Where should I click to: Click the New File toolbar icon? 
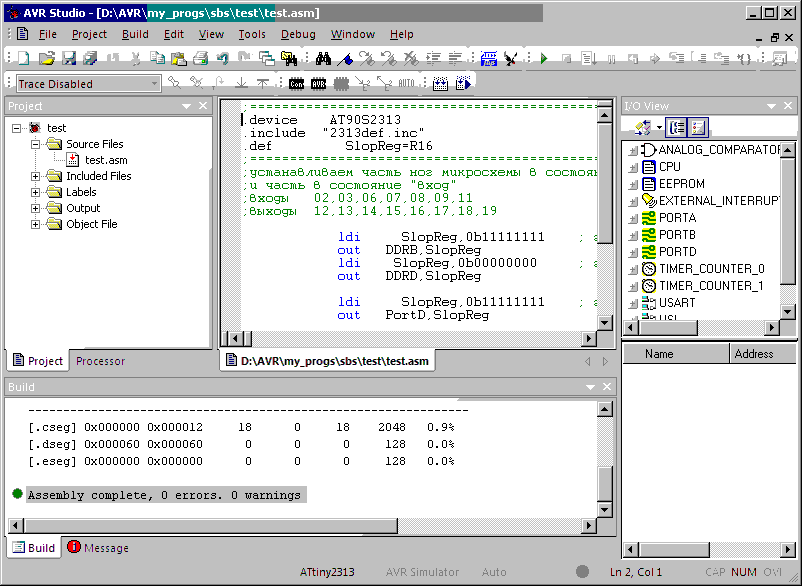tap(24, 58)
